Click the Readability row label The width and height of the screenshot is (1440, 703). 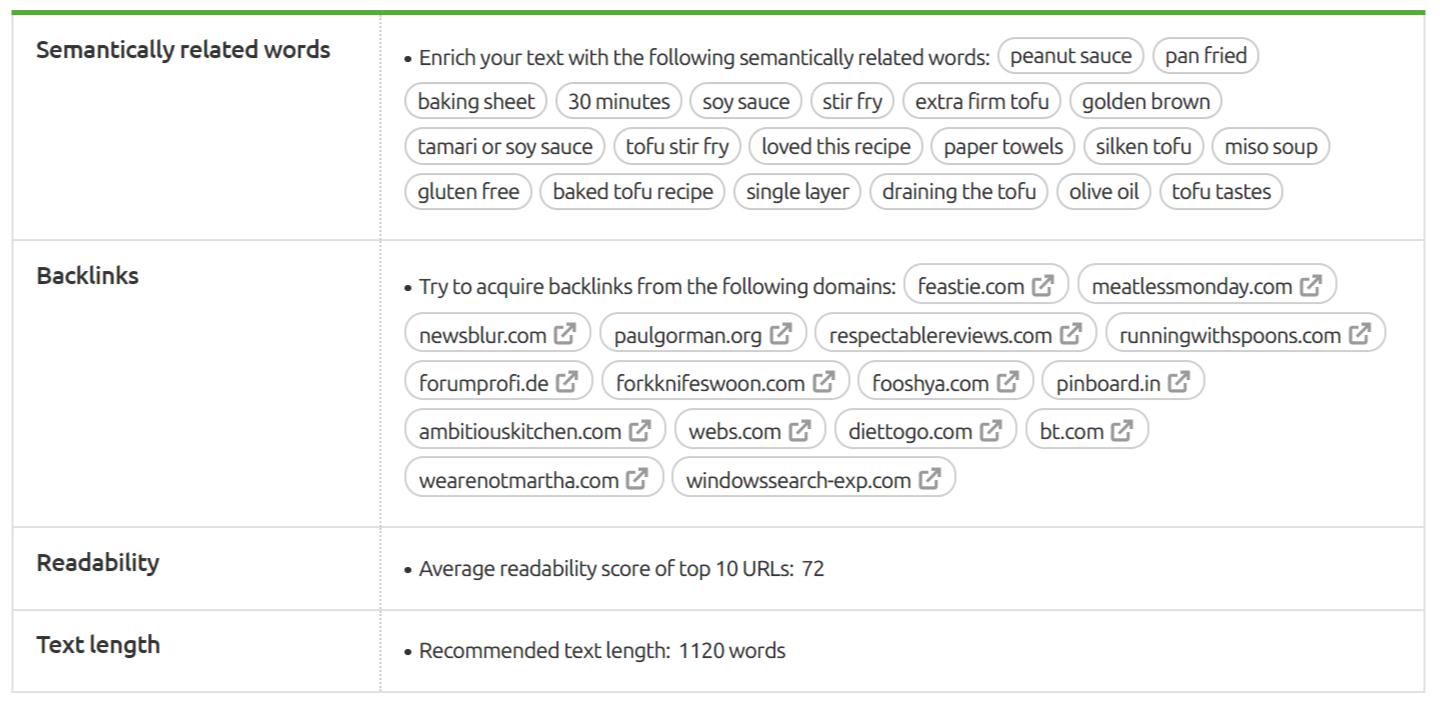[x=96, y=562]
